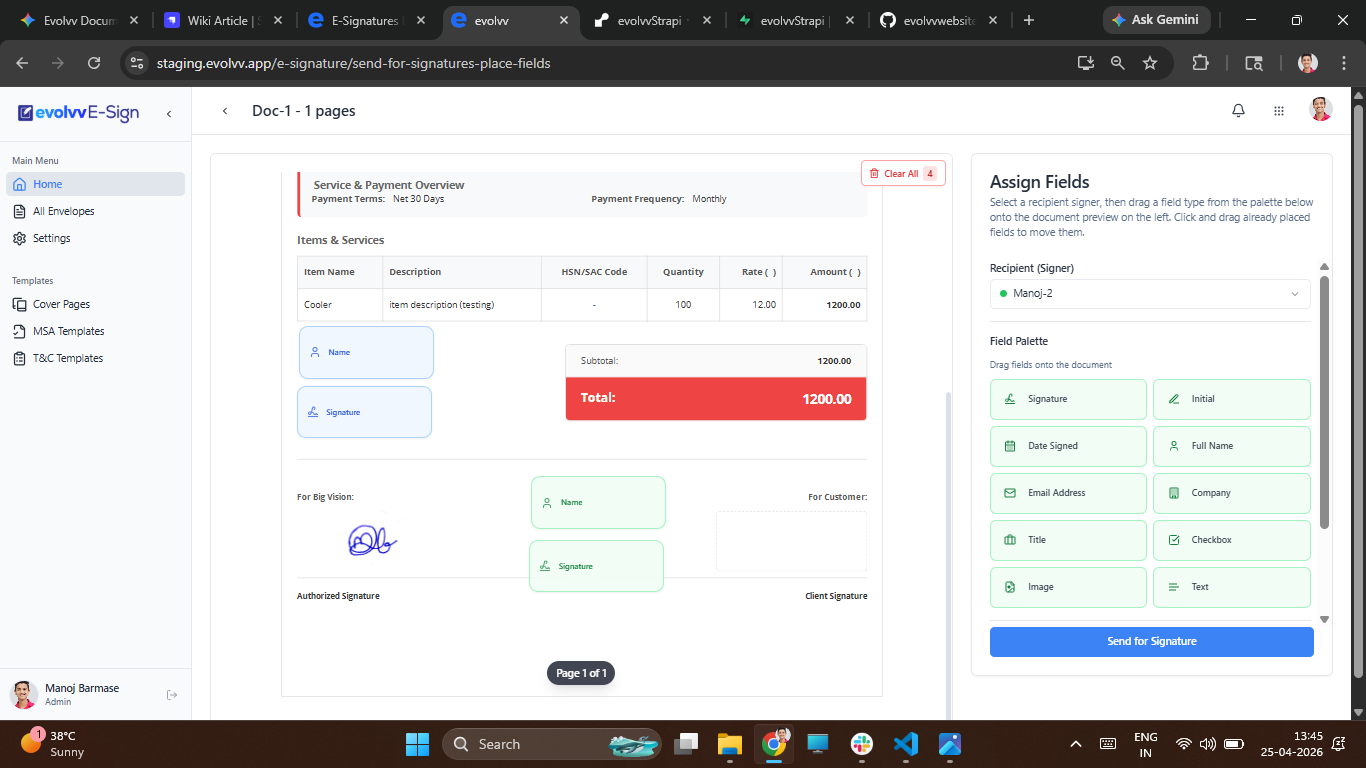Click the Clear All button
This screenshot has width=1366, height=768.
(x=903, y=173)
